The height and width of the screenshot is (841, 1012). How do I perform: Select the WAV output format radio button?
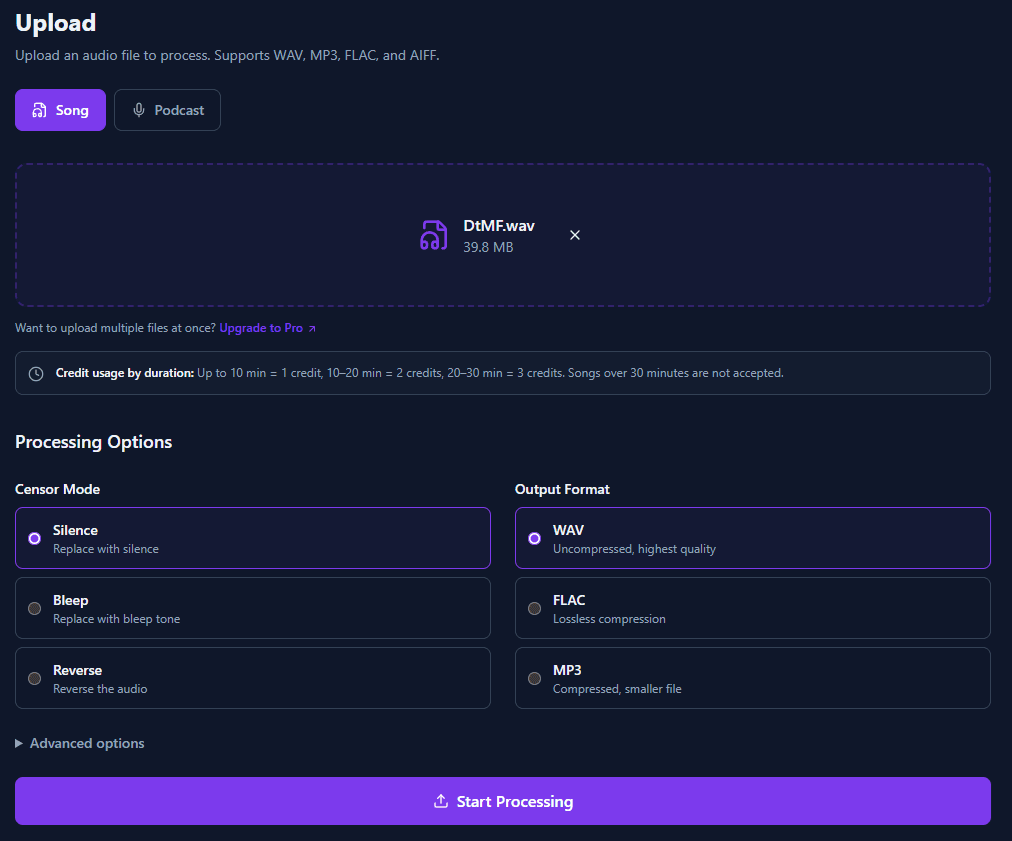[534, 538]
